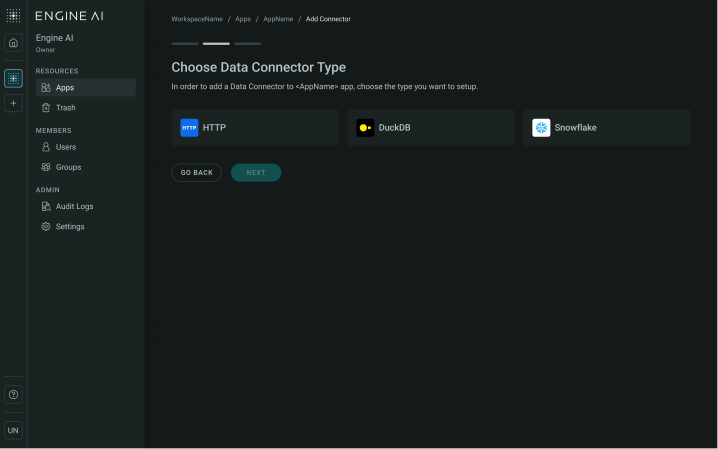Go to Users under Members
Screen dimensions: 718x449
click(x=86, y=147)
